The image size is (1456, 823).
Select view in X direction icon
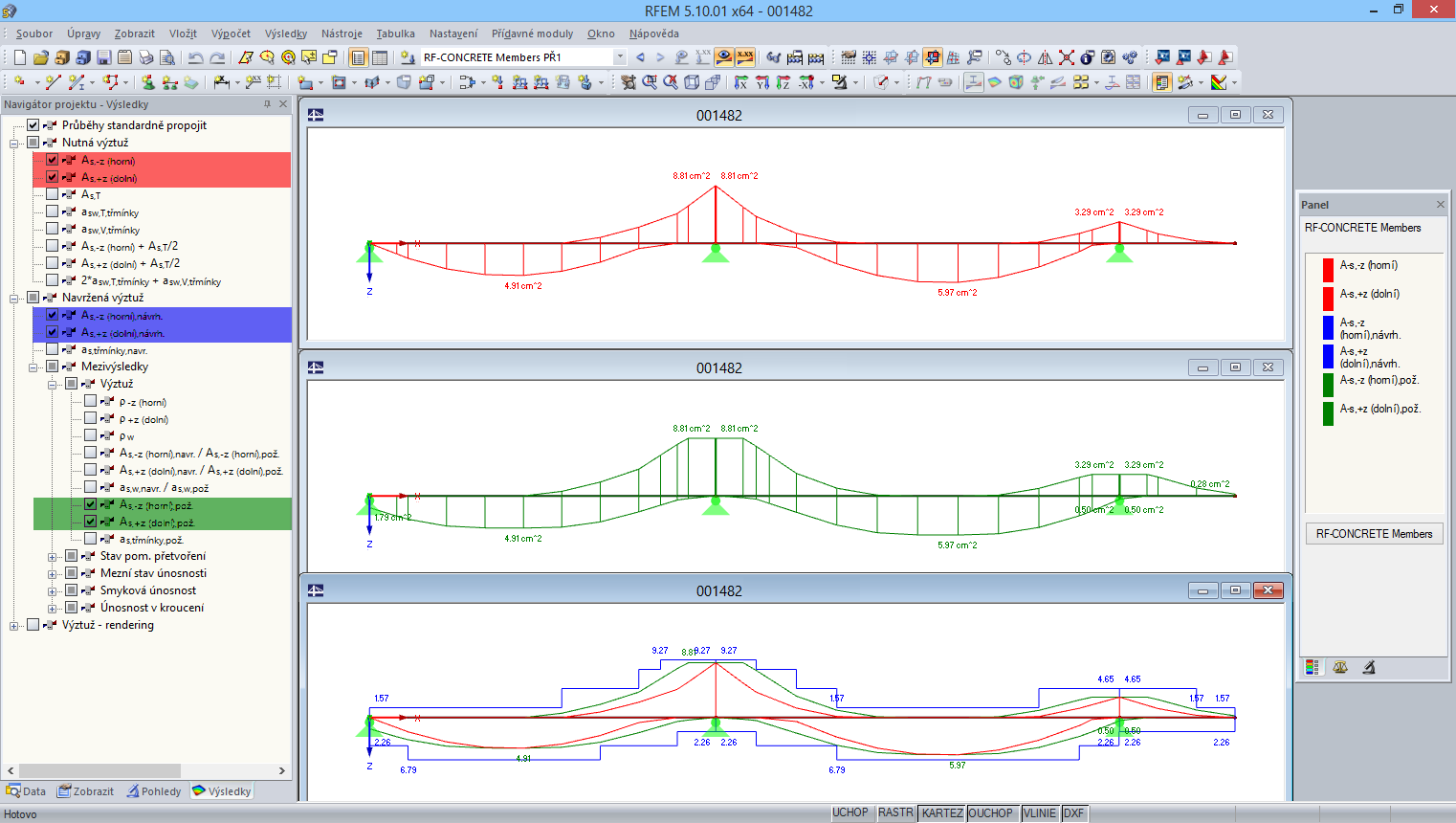(740, 82)
